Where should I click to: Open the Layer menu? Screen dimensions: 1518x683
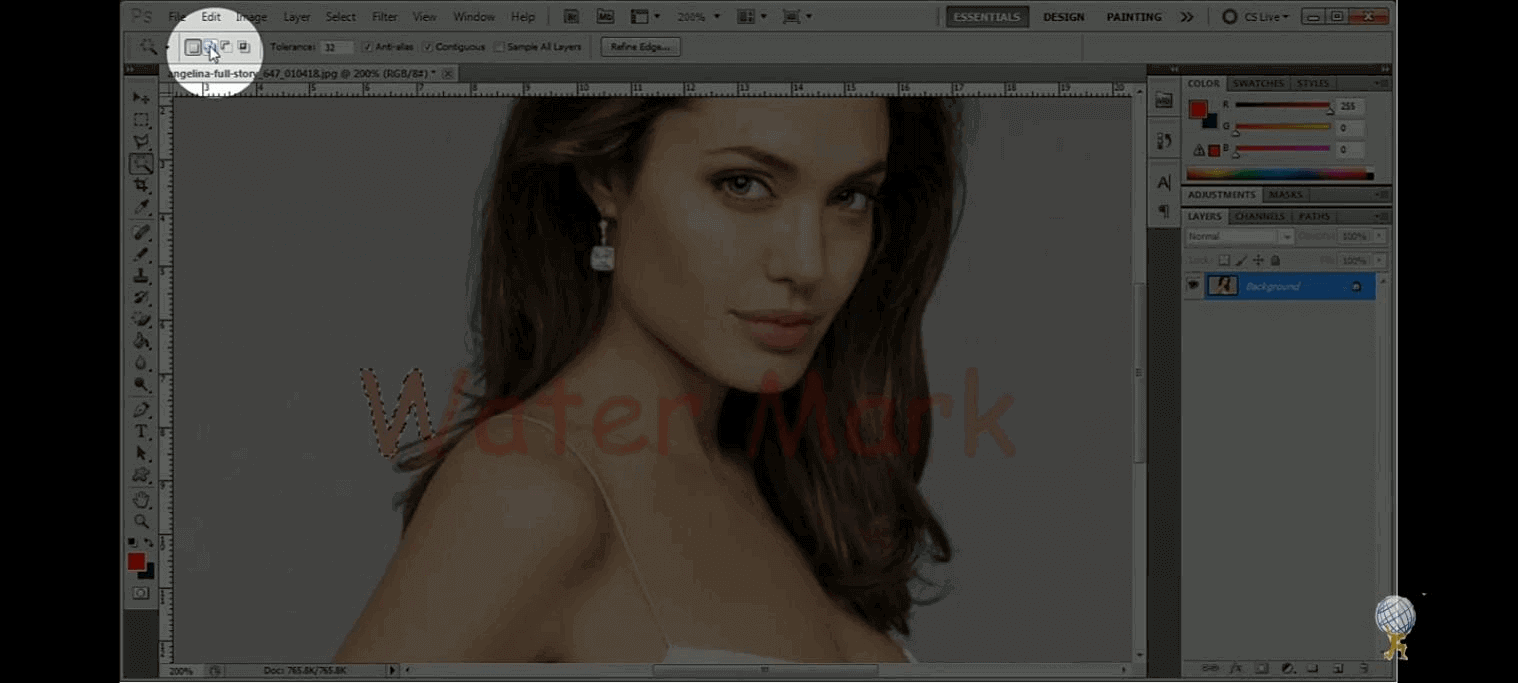point(297,17)
